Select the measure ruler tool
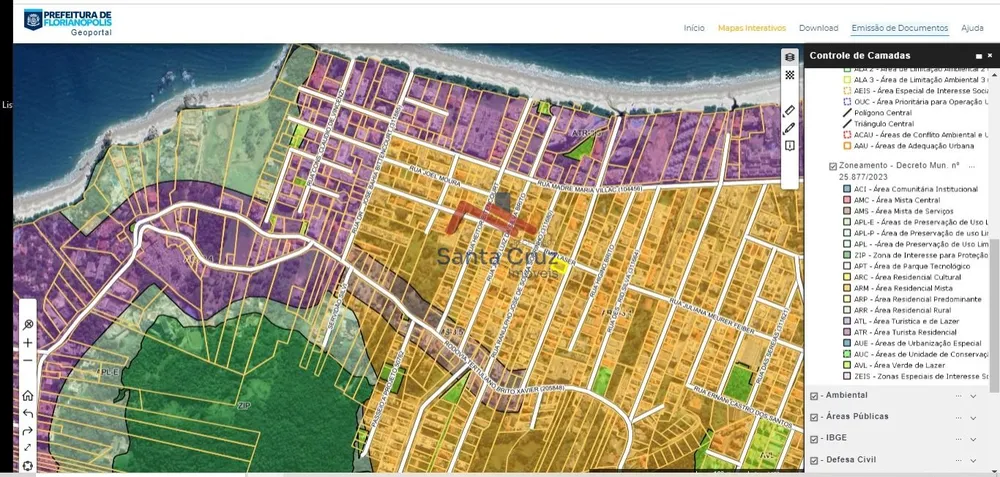Viewport: 1000px width, 477px height. point(790,111)
